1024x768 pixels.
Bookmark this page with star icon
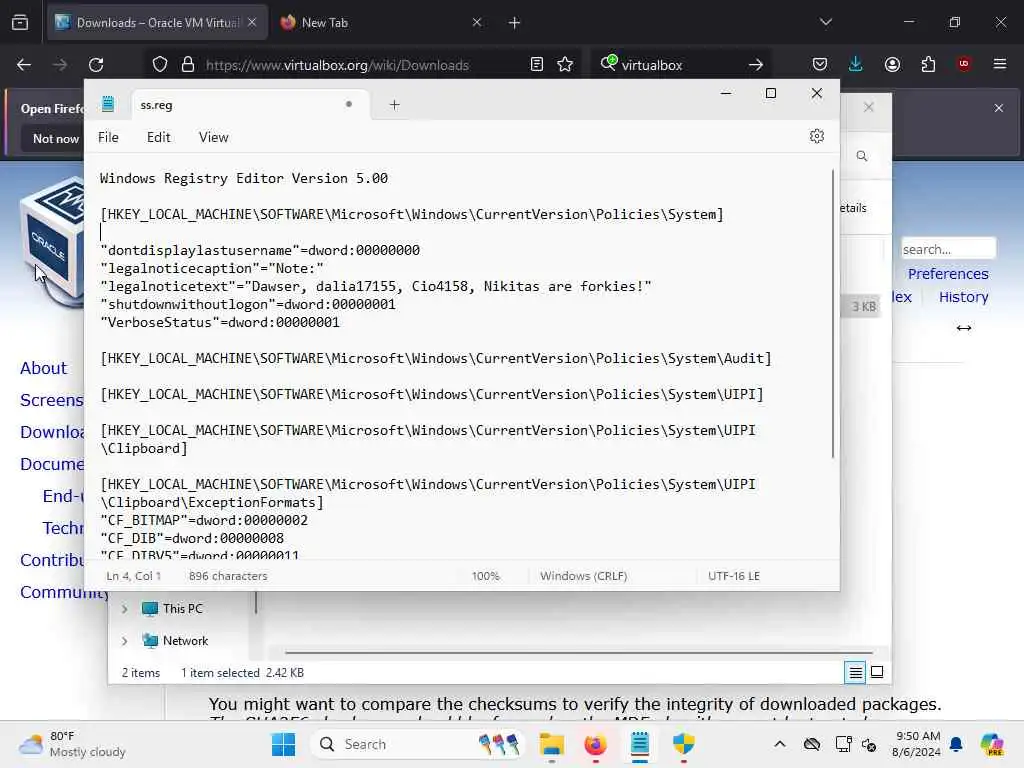(565, 65)
